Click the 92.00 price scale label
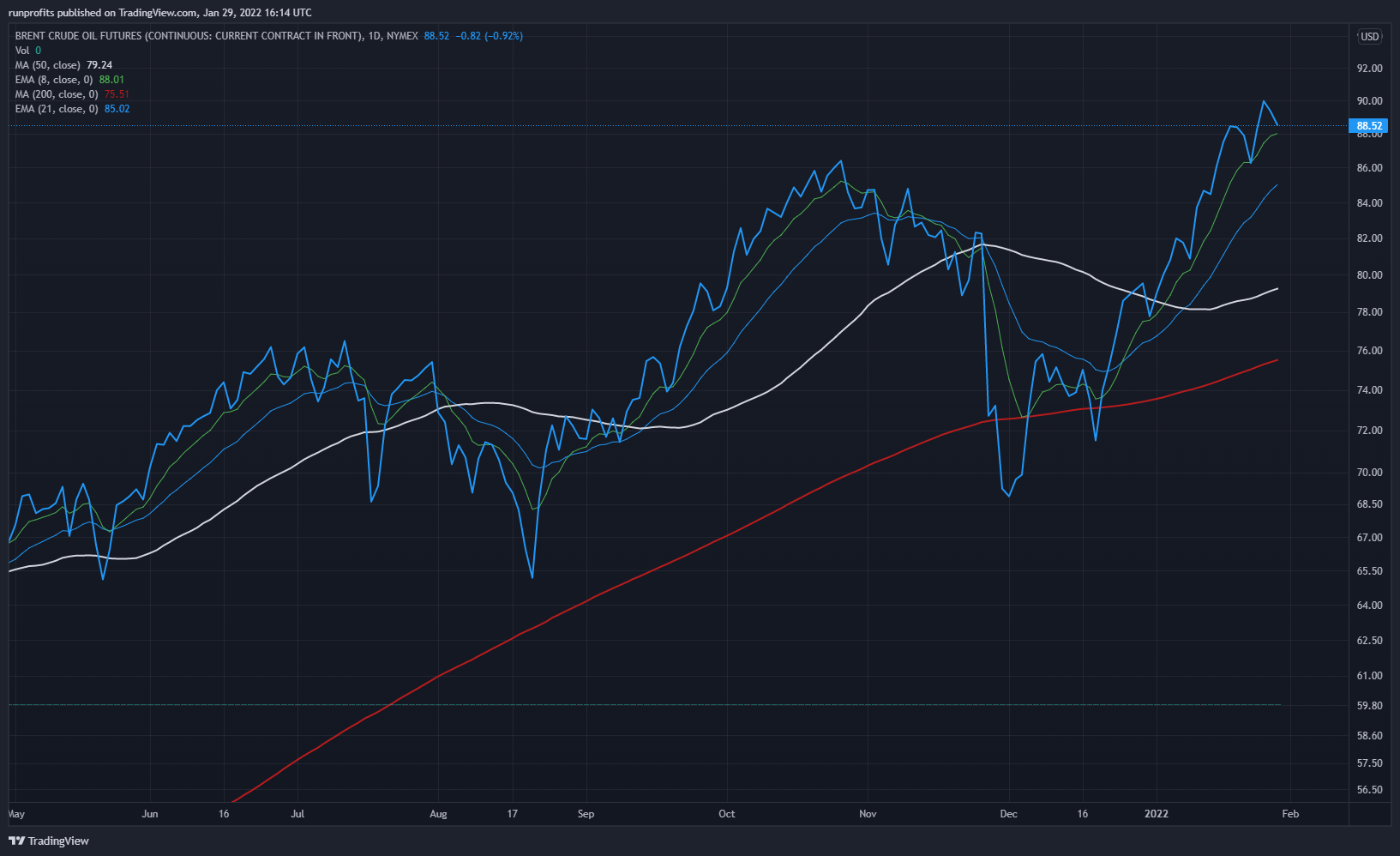The image size is (1400, 856). (1369, 69)
